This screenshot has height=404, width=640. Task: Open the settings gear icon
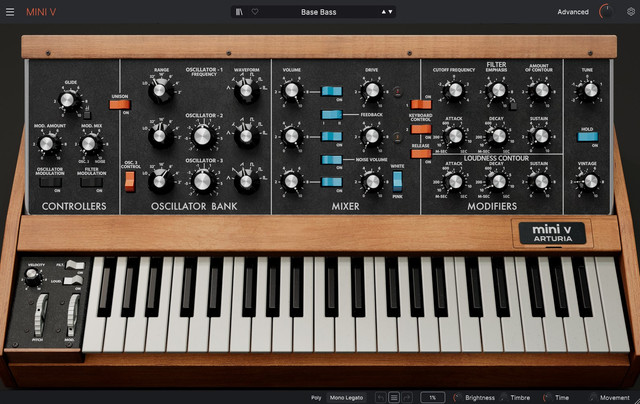631,12
